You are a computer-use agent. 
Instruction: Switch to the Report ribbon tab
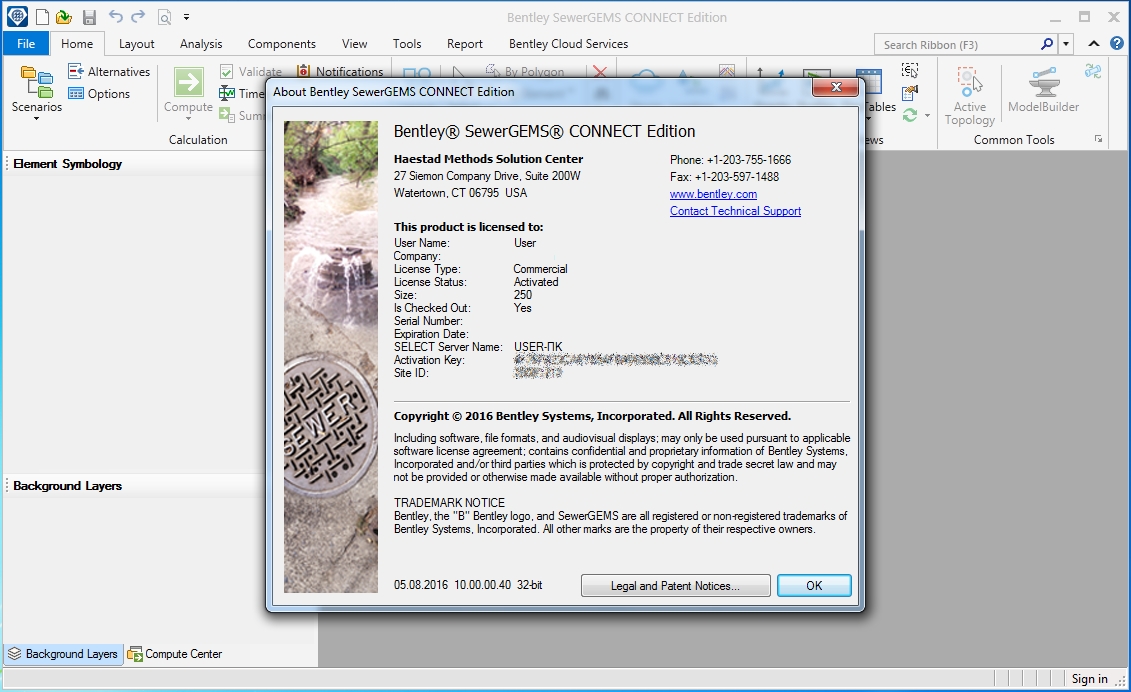pyautogui.click(x=465, y=43)
